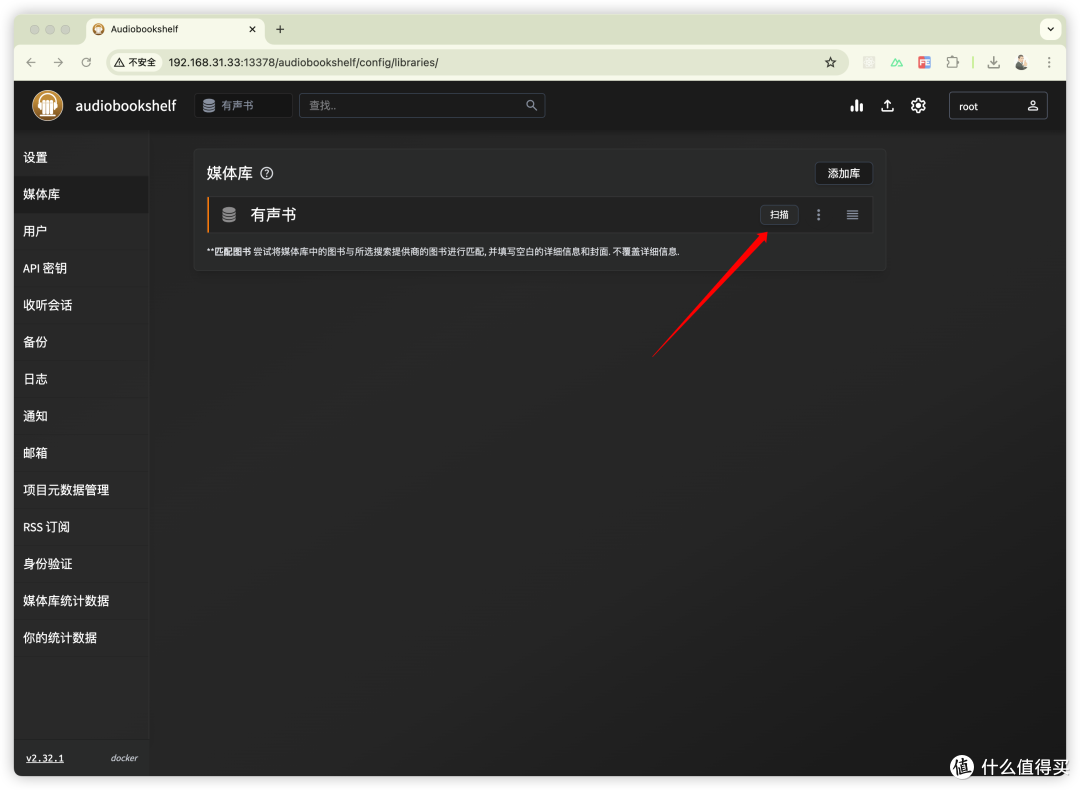1080x790 pixels.
Task: Open the root user account menu
Action: 997,106
